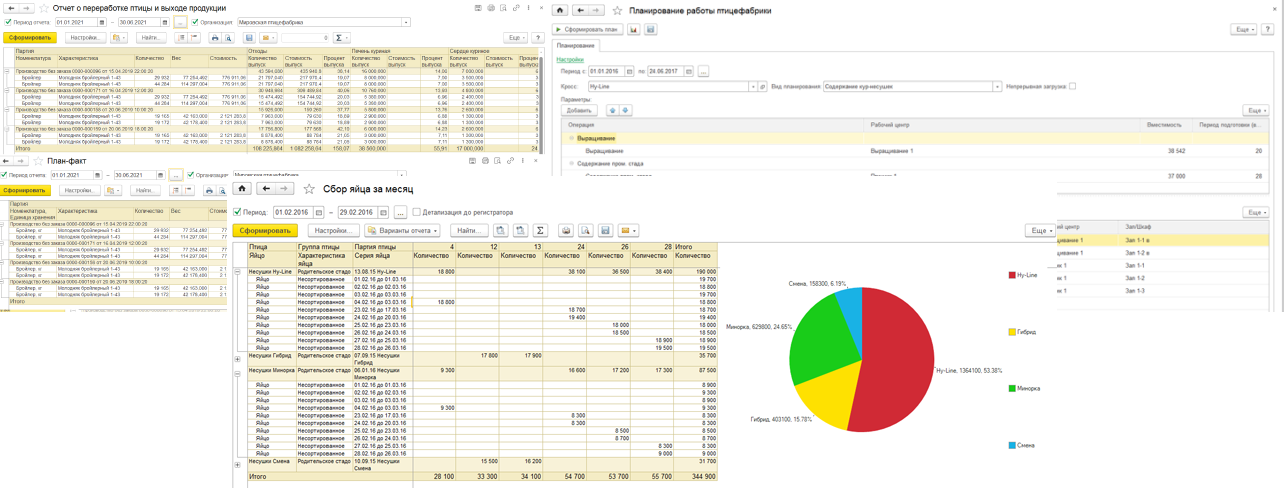Open the Кросс dropdown showing Hy-Line
This screenshot has width=1284, height=488.
pyautogui.click(x=753, y=87)
